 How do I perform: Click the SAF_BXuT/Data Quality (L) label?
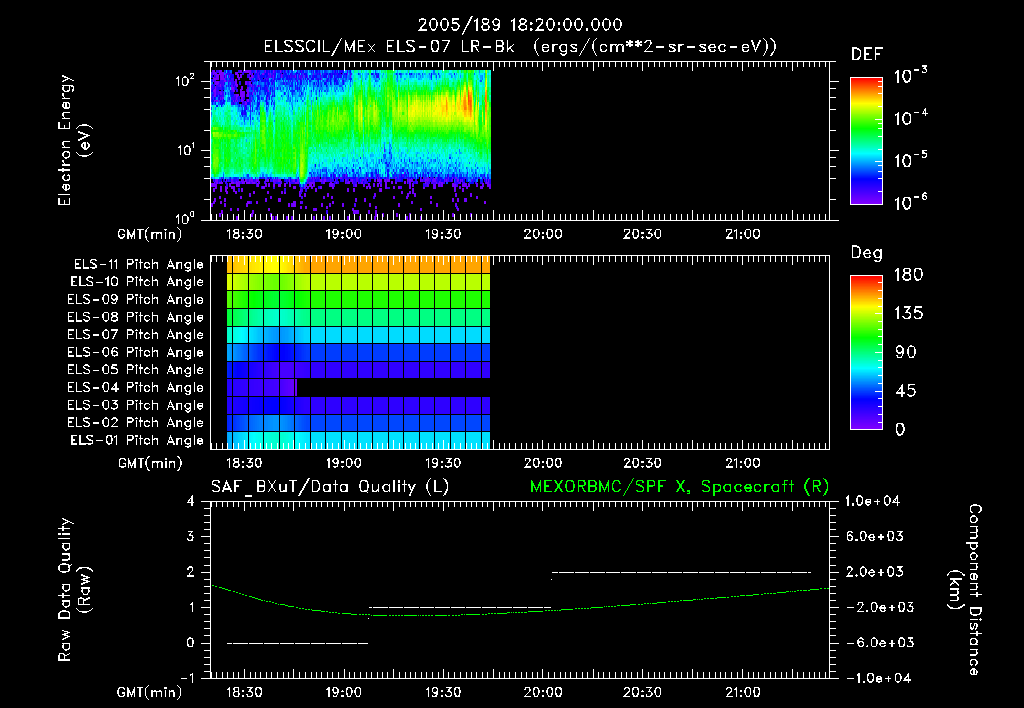(x=330, y=487)
